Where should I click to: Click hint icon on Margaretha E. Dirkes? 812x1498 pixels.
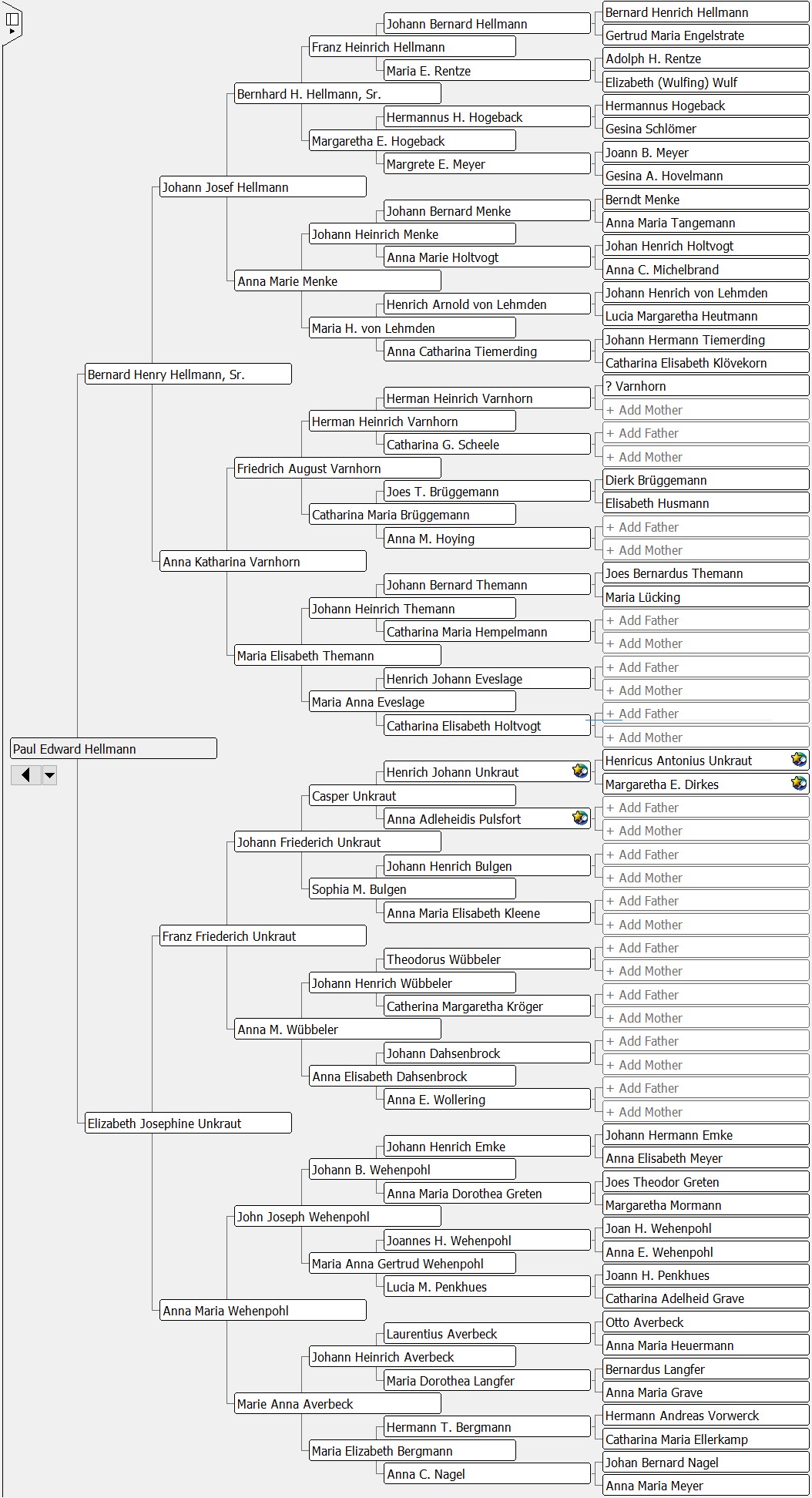tap(799, 784)
